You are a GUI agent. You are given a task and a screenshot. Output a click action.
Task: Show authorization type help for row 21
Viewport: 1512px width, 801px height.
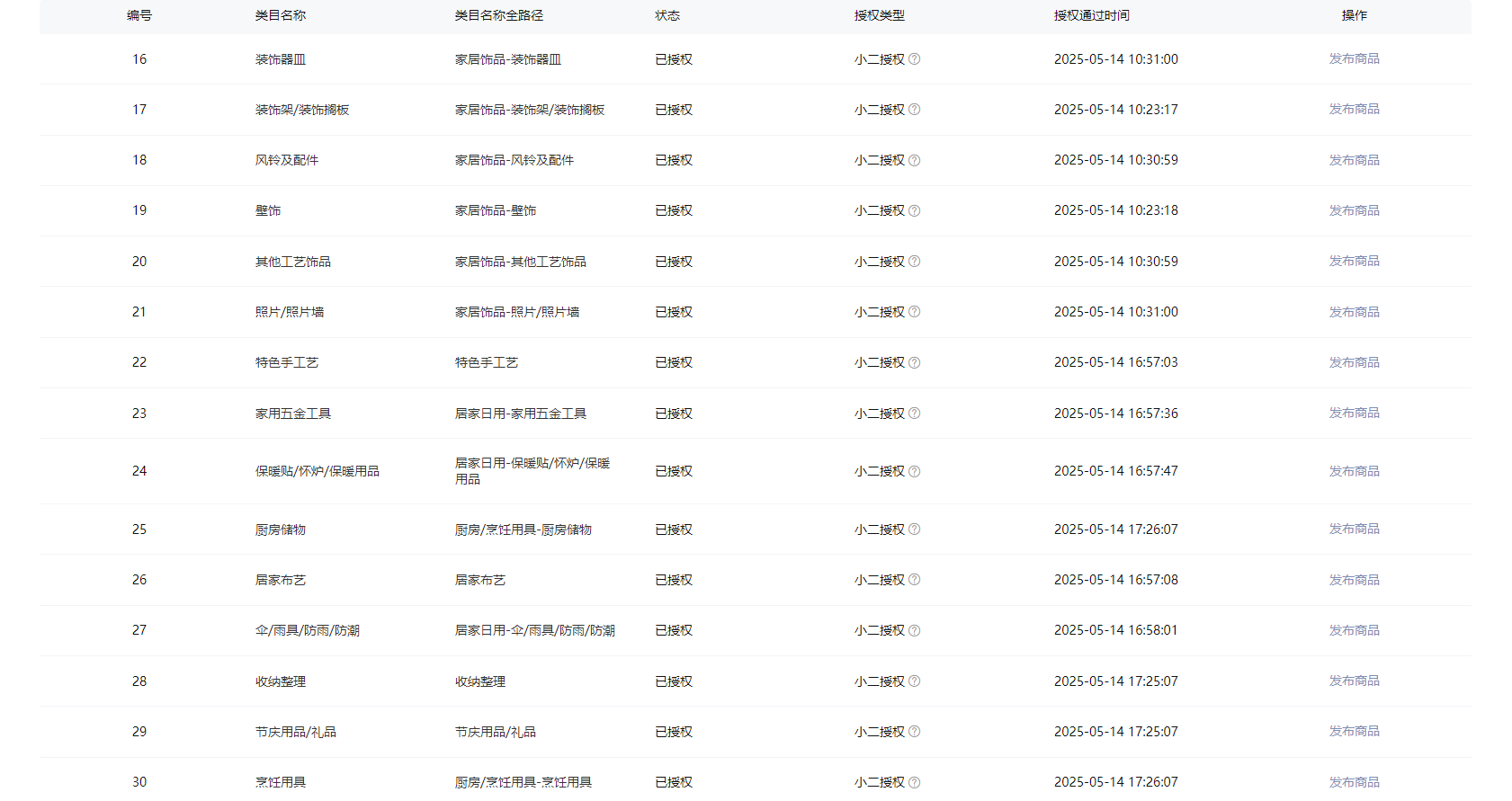click(914, 312)
